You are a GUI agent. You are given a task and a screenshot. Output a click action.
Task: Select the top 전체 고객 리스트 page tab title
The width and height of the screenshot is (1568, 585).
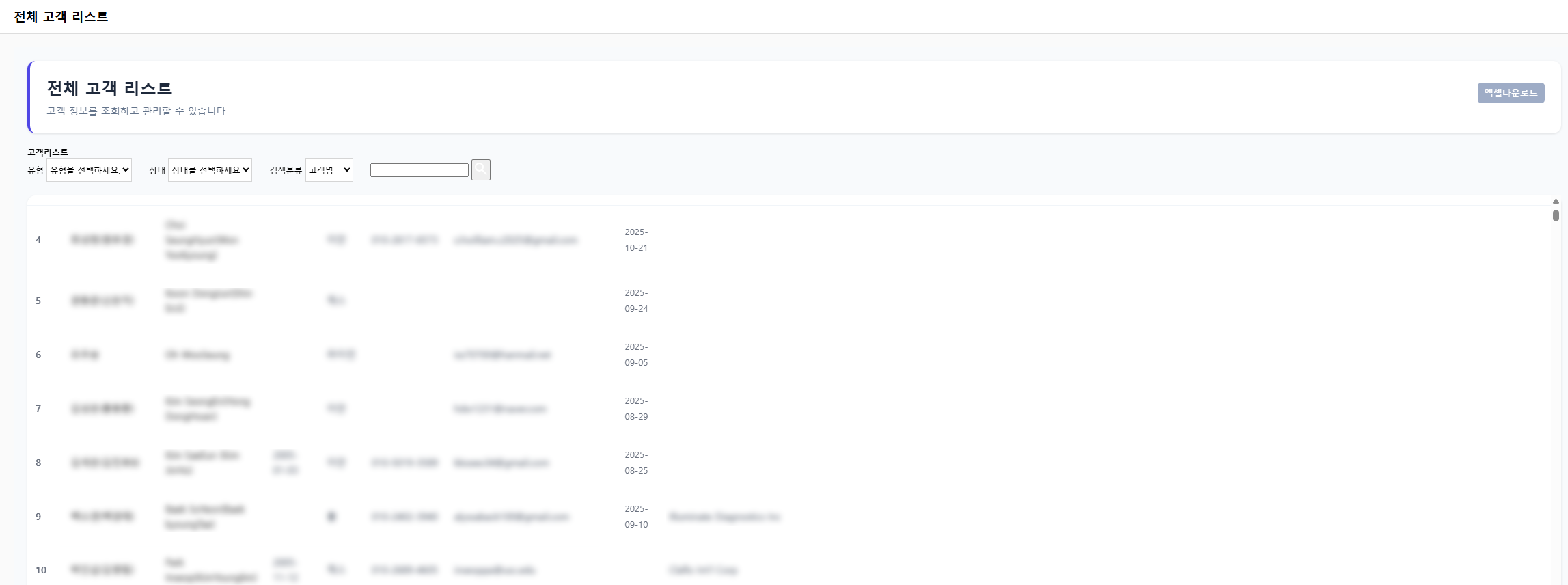[61, 16]
